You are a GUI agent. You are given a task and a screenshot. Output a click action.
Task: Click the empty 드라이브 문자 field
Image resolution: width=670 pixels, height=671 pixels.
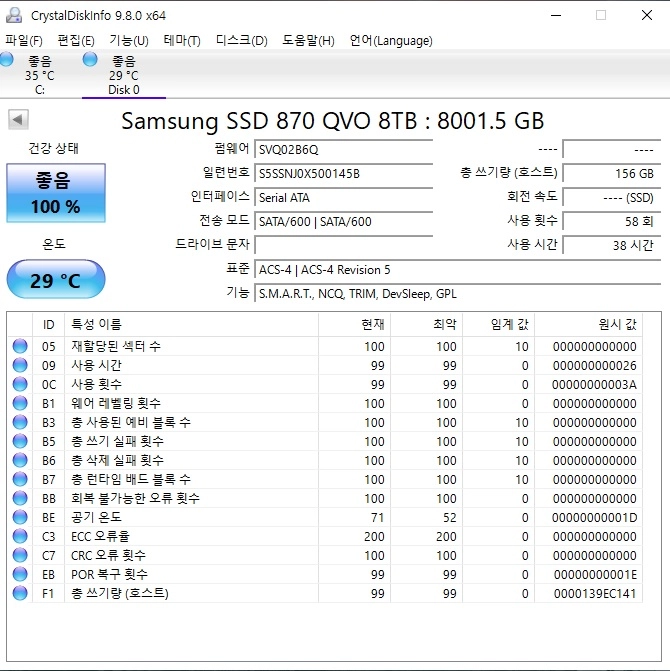click(344, 246)
